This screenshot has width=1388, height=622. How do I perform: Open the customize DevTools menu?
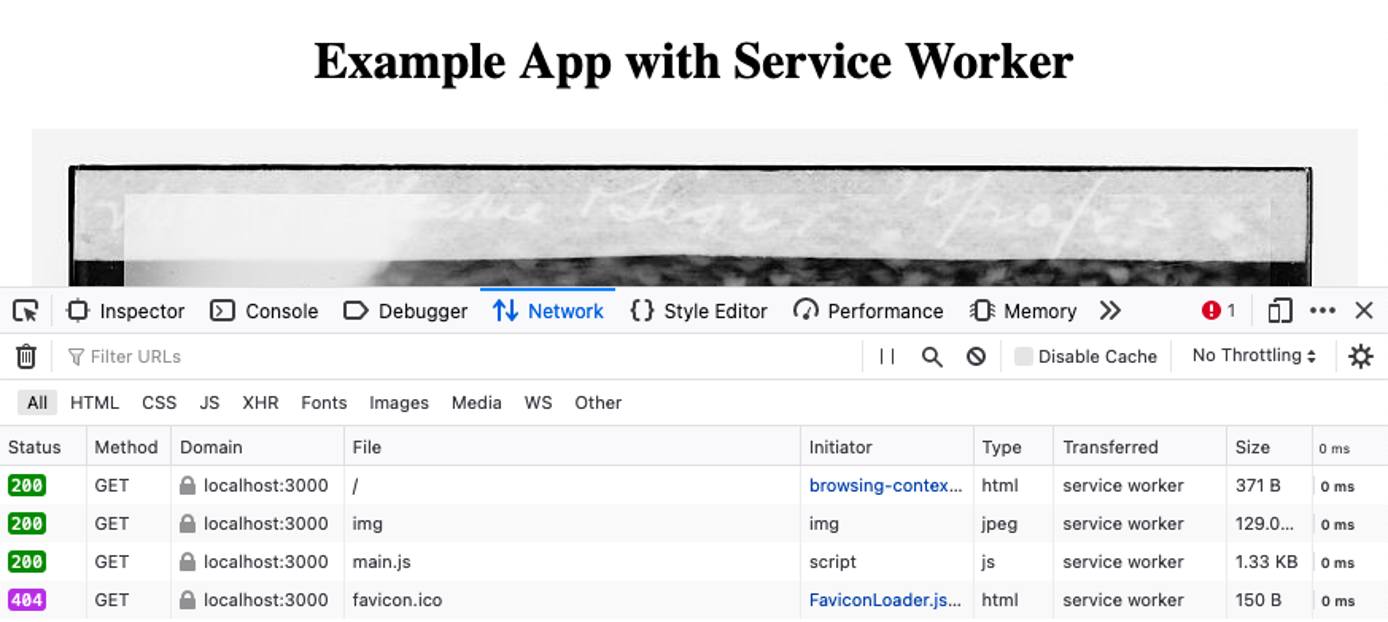(1323, 310)
